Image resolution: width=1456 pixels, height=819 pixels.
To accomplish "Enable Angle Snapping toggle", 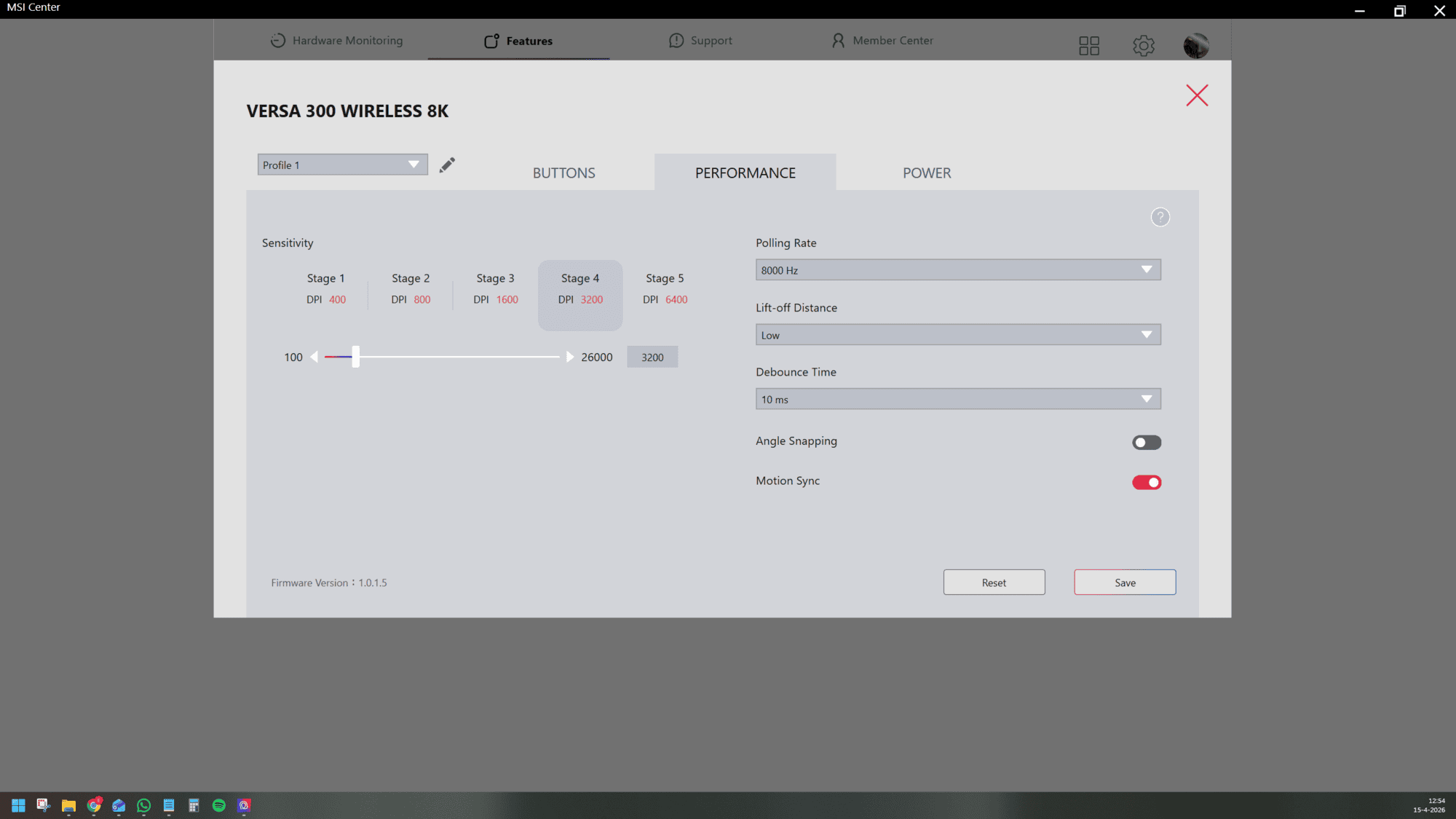I will 1146,443.
